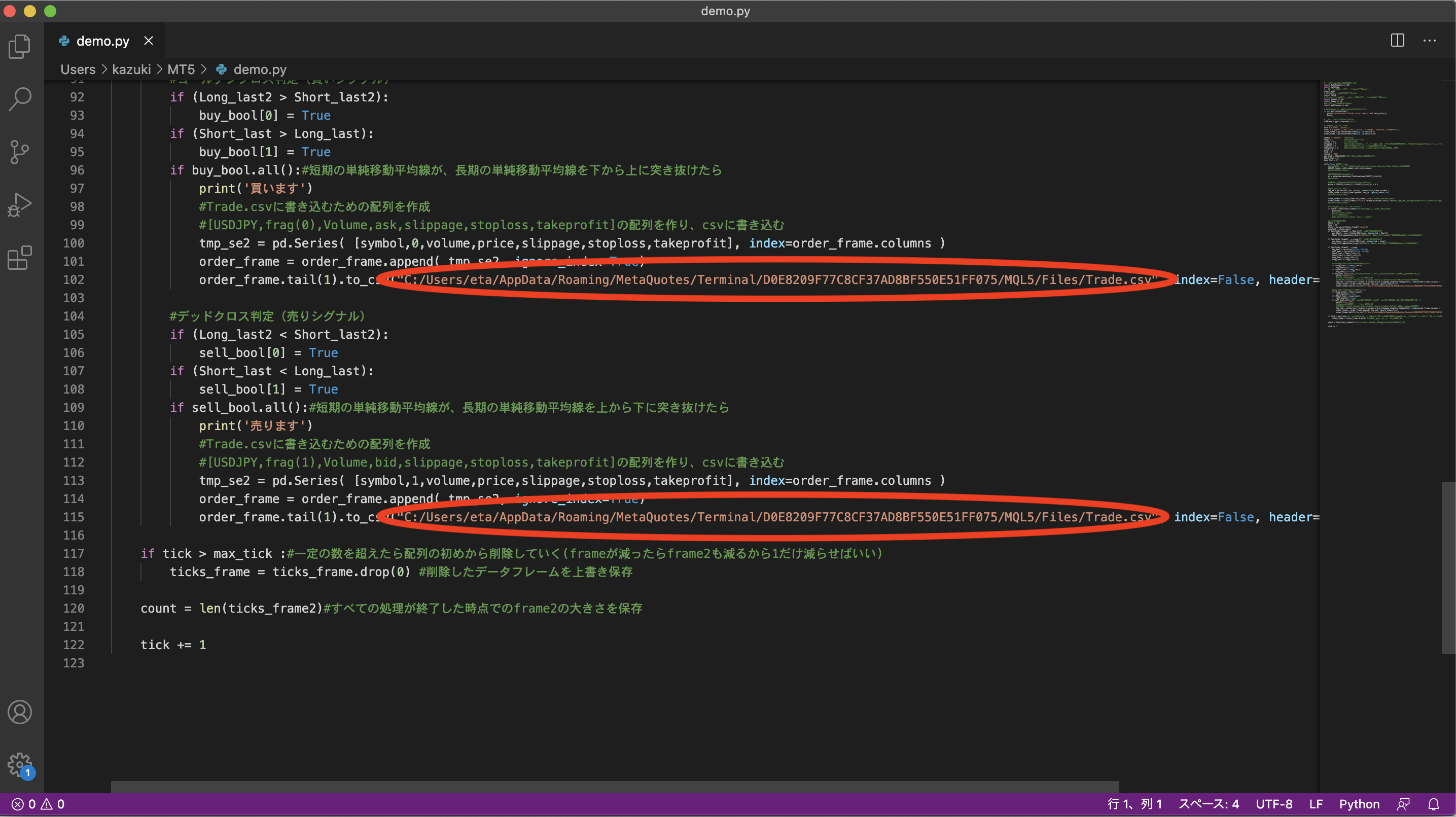Click the Manage gear icon
The width and height of the screenshot is (1456, 817).
pos(20,764)
